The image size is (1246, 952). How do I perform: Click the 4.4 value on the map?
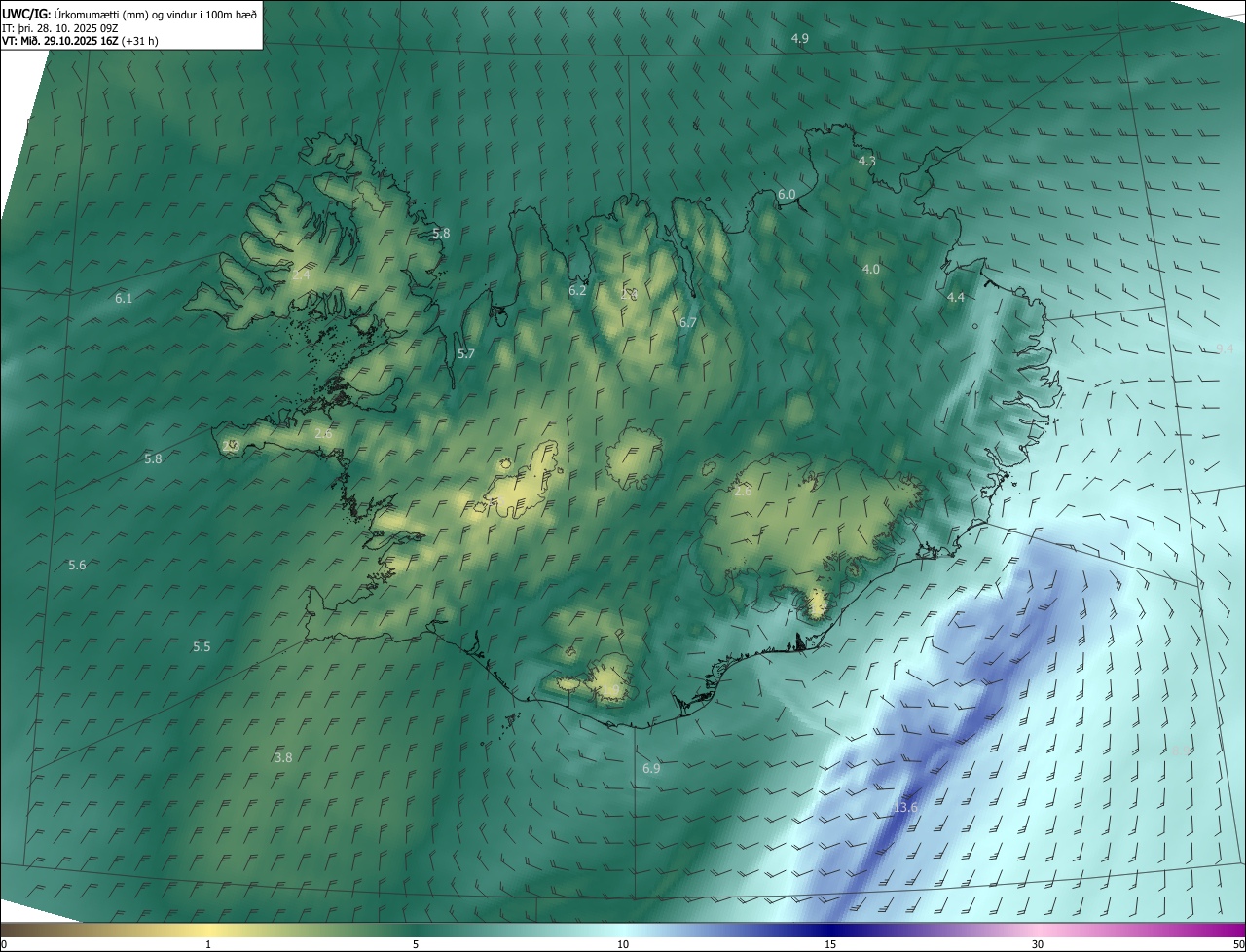[x=956, y=297]
